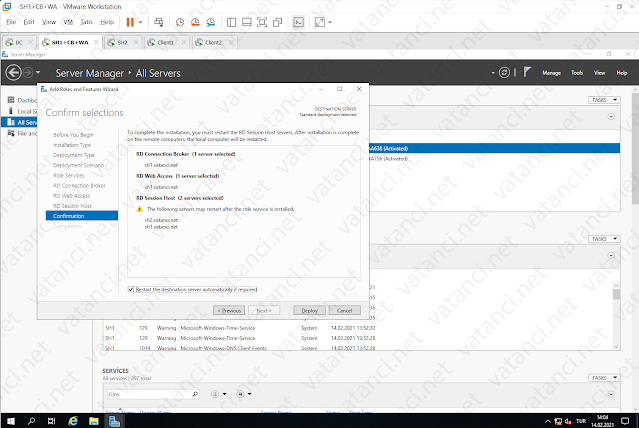Open VMware Help menu

(107, 22)
